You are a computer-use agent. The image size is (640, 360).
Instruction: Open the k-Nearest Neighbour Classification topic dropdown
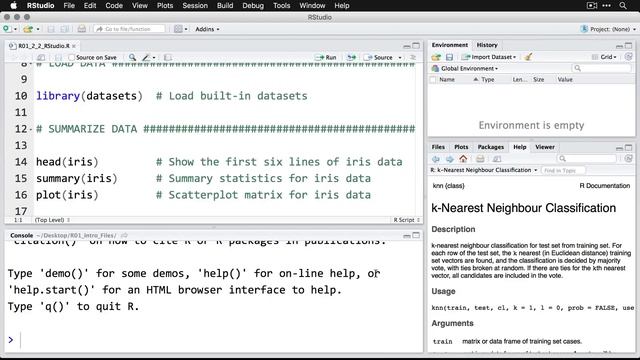coord(484,170)
